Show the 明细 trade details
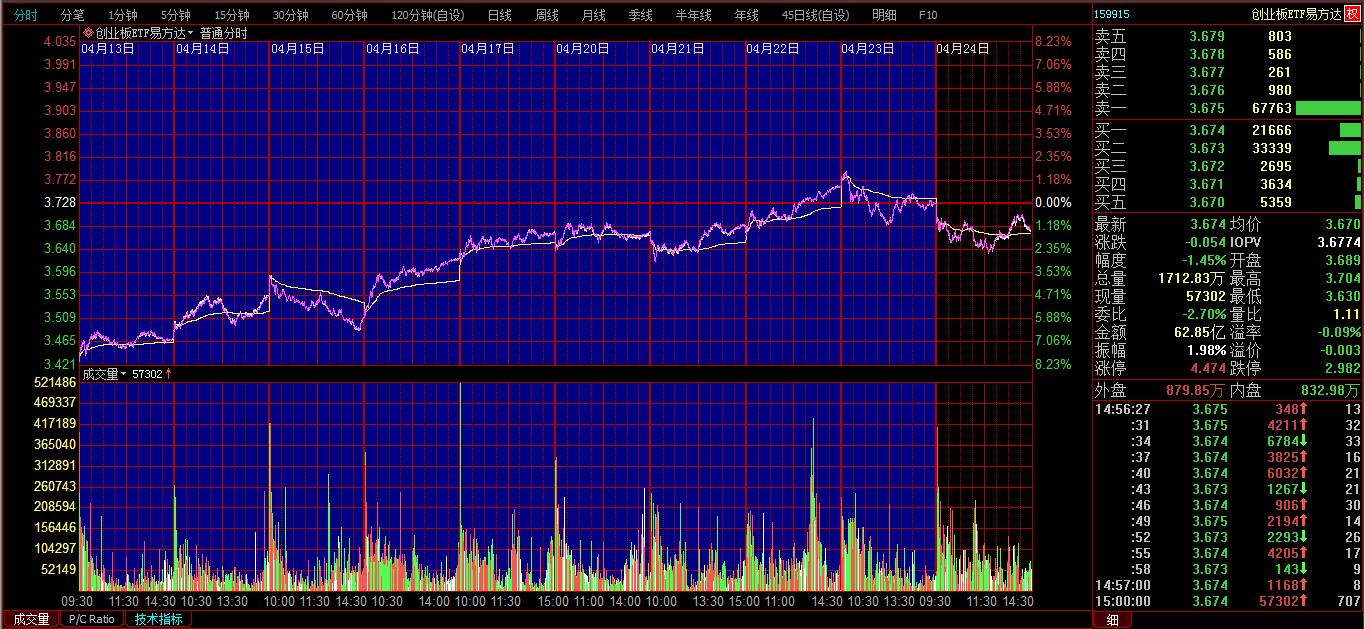Screen dimensions: 1365x629 tap(884, 15)
